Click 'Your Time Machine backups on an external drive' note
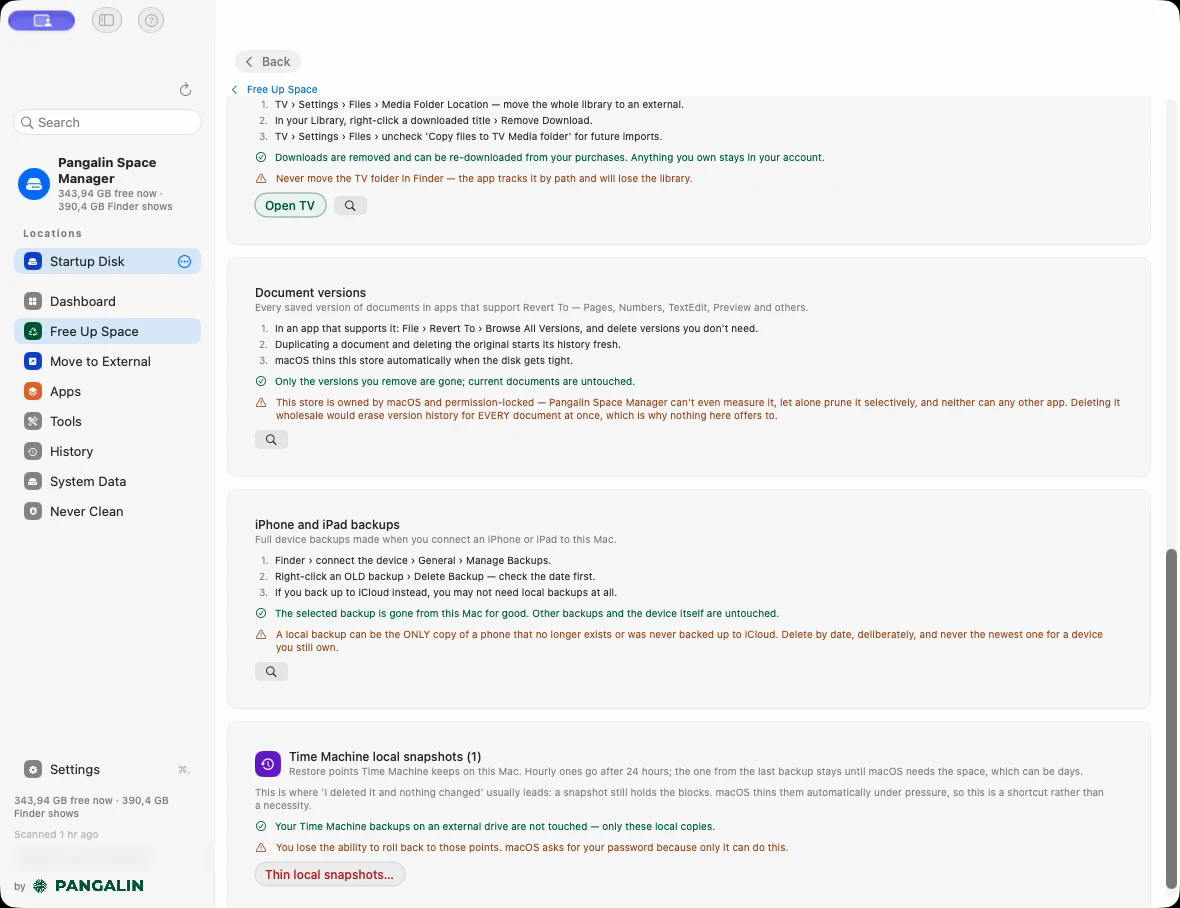The height and width of the screenshot is (908, 1180). click(494, 827)
